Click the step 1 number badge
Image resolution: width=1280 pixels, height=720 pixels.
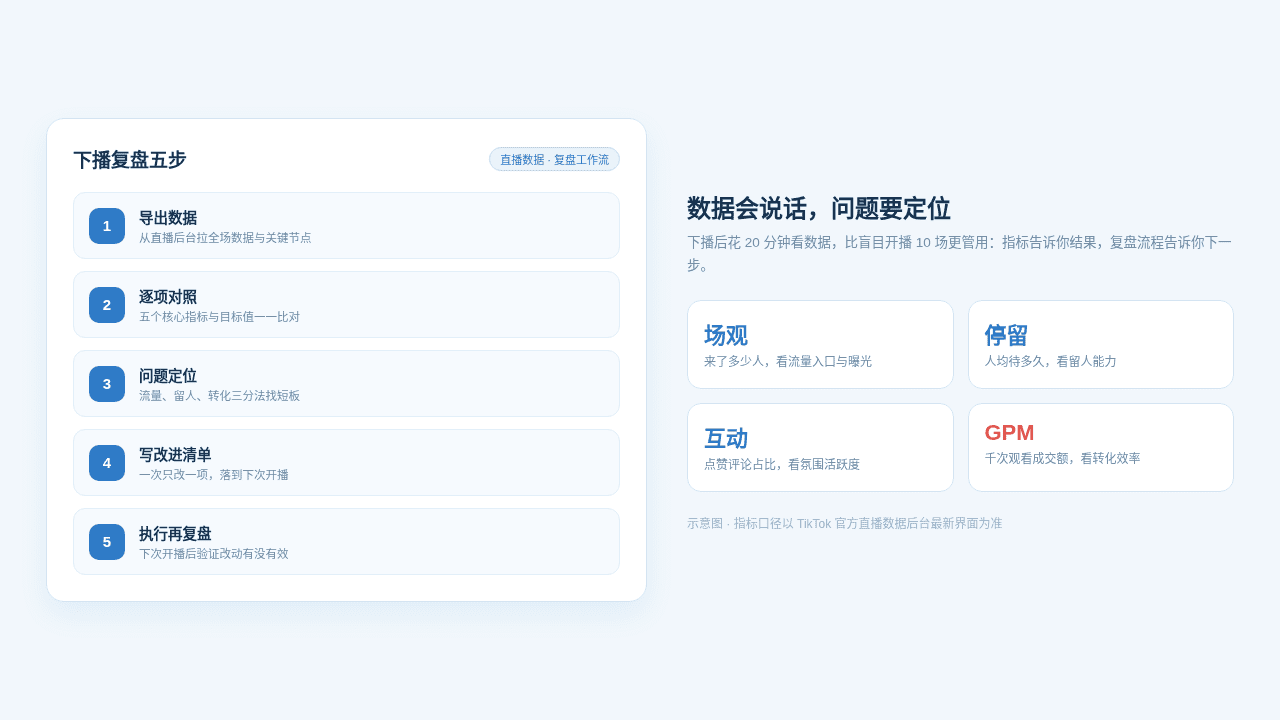107,226
